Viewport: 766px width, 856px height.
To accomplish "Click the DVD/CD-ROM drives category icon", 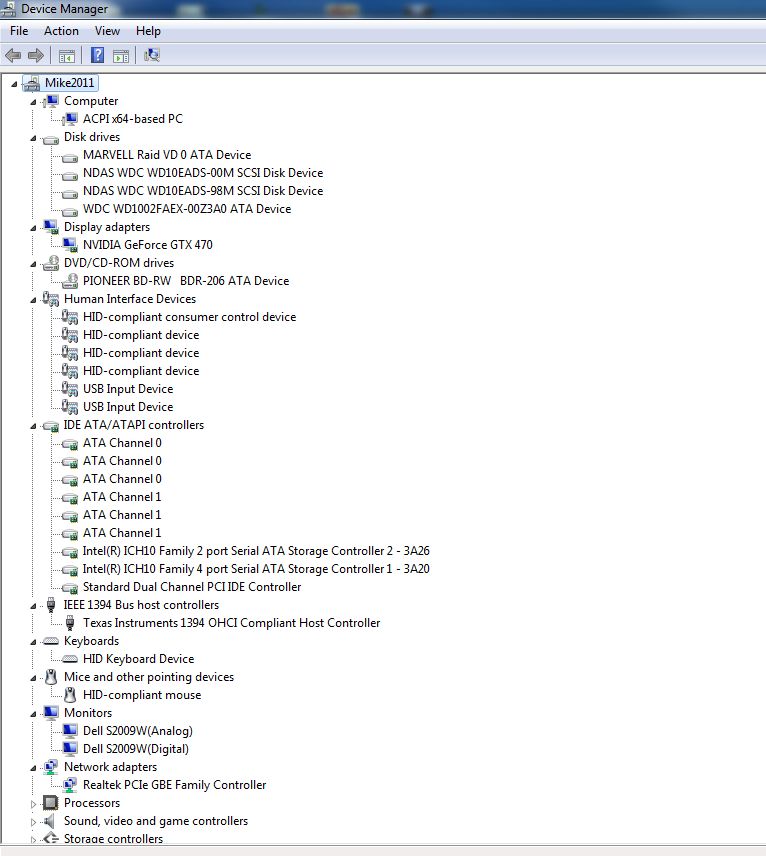I will tap(51, 263).
